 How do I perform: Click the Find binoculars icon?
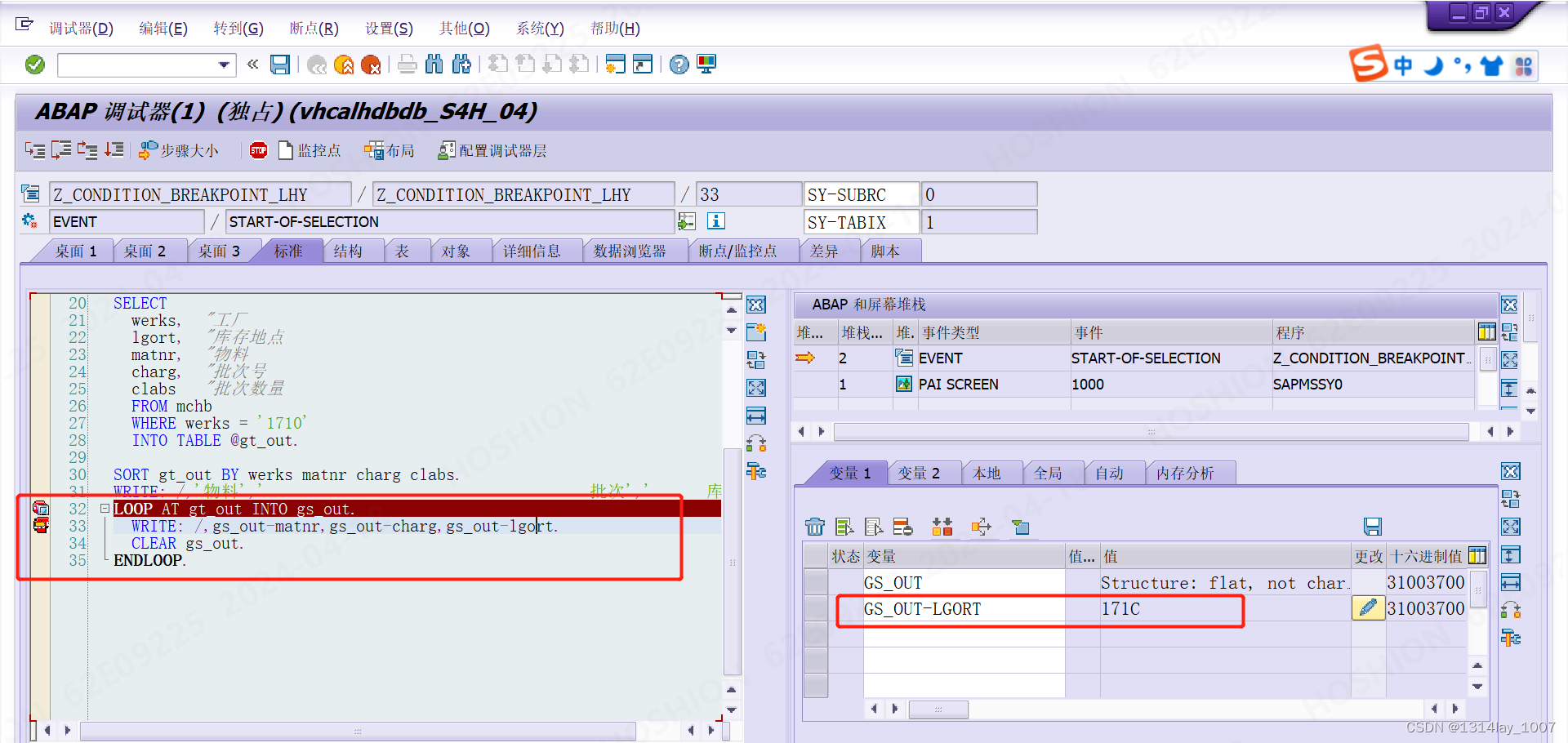[x=434, y=65]
